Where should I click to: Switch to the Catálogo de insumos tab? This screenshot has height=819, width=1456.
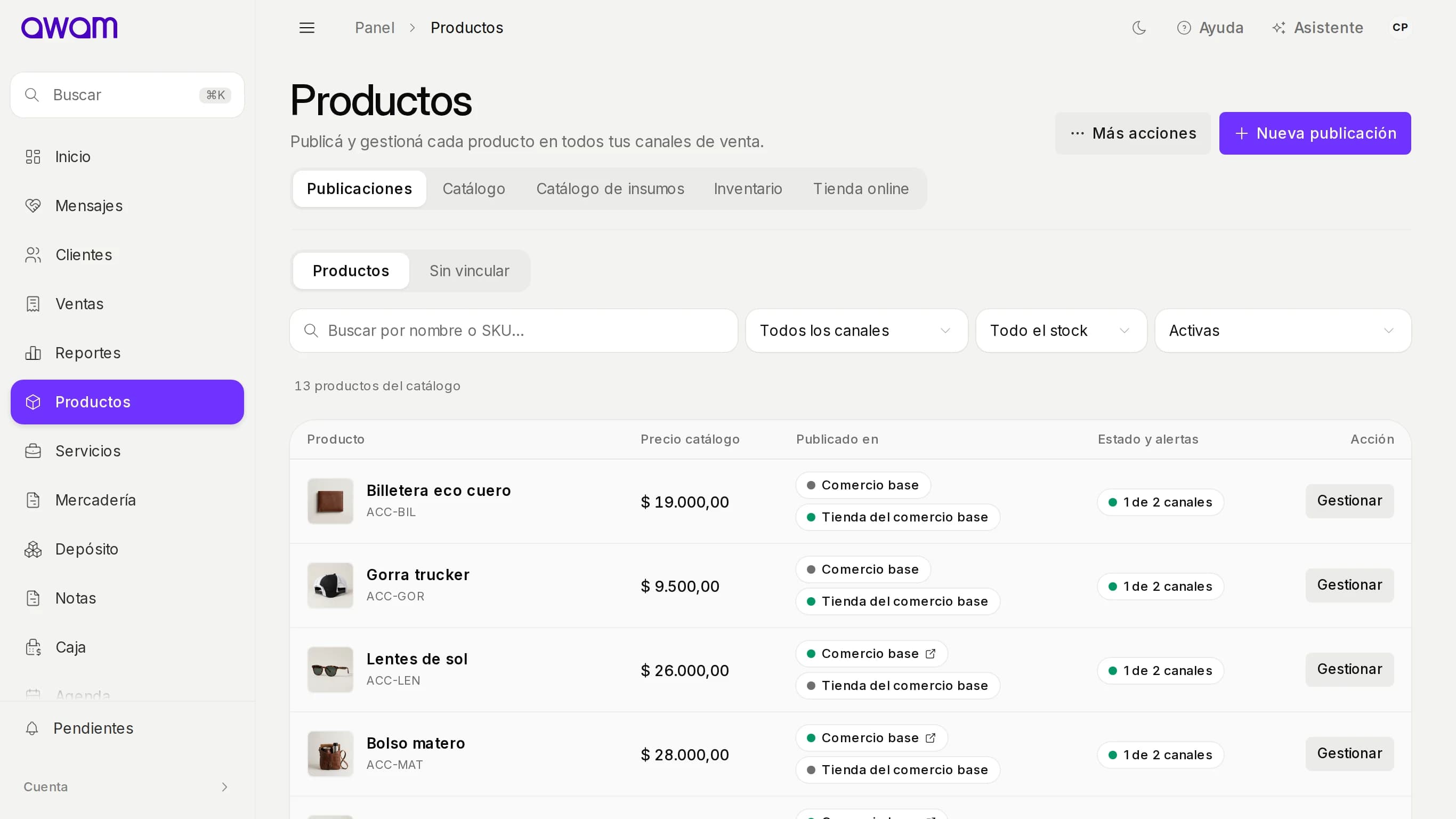(610, 189)
